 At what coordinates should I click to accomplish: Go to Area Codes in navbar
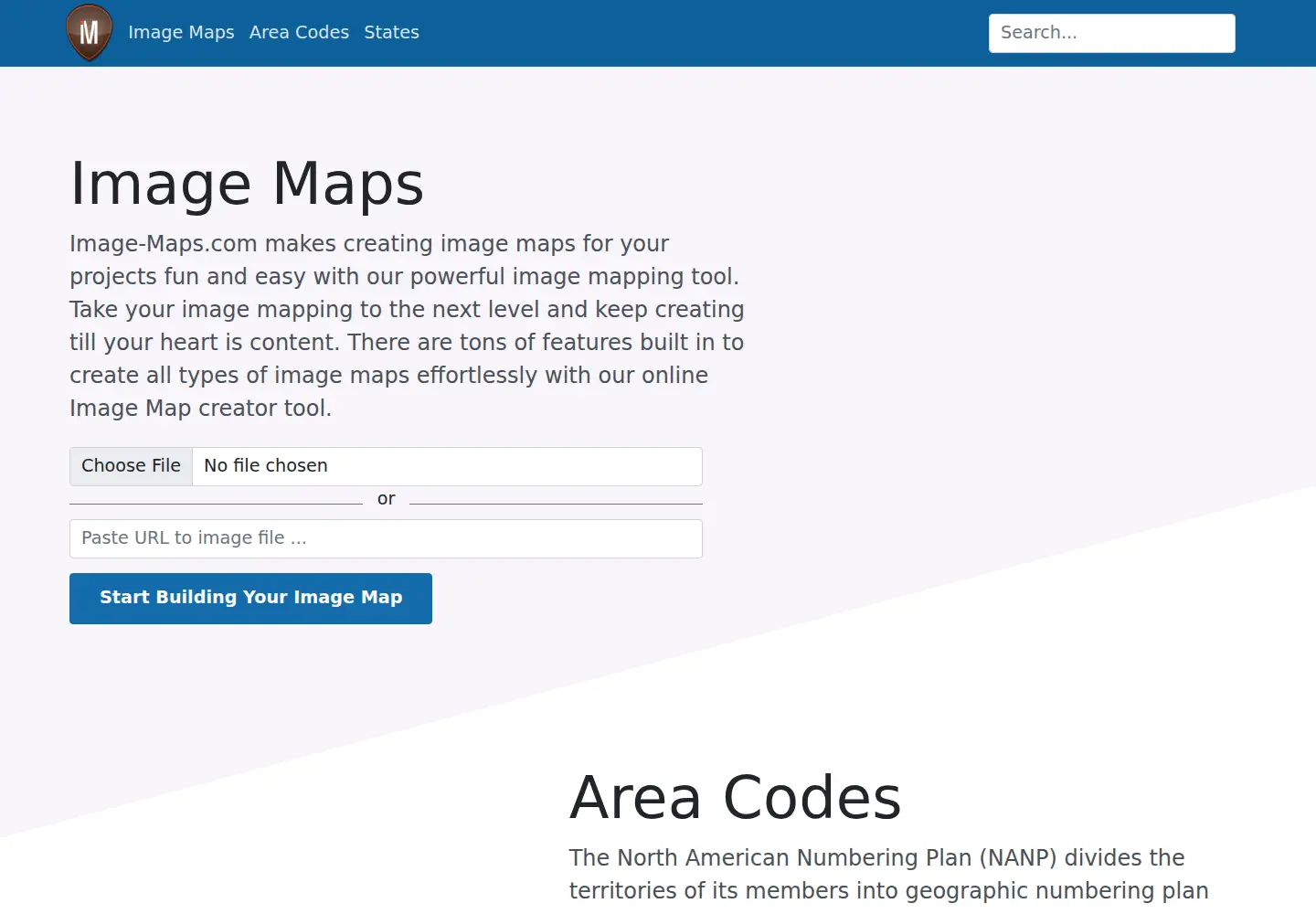coord(299,33)
